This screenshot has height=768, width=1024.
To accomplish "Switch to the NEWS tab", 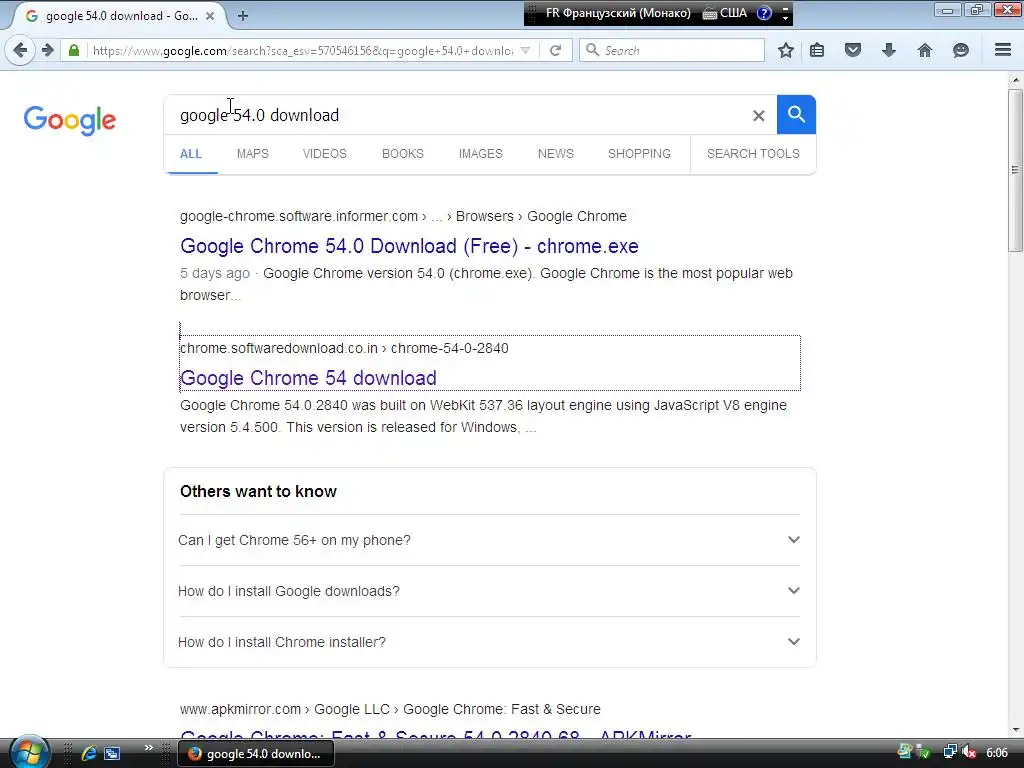I will 556,154.
